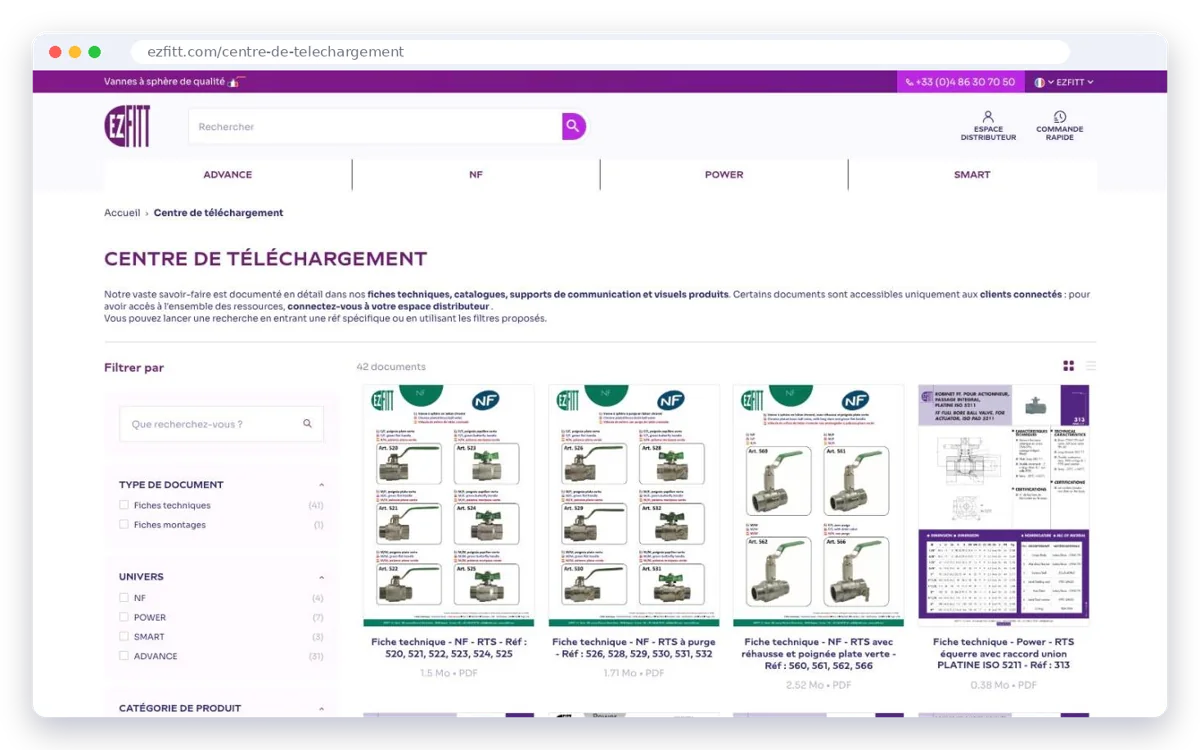Open ADVANCE menu tab
This screenshot has height=750, width=1200.
[x=228, y=174]
